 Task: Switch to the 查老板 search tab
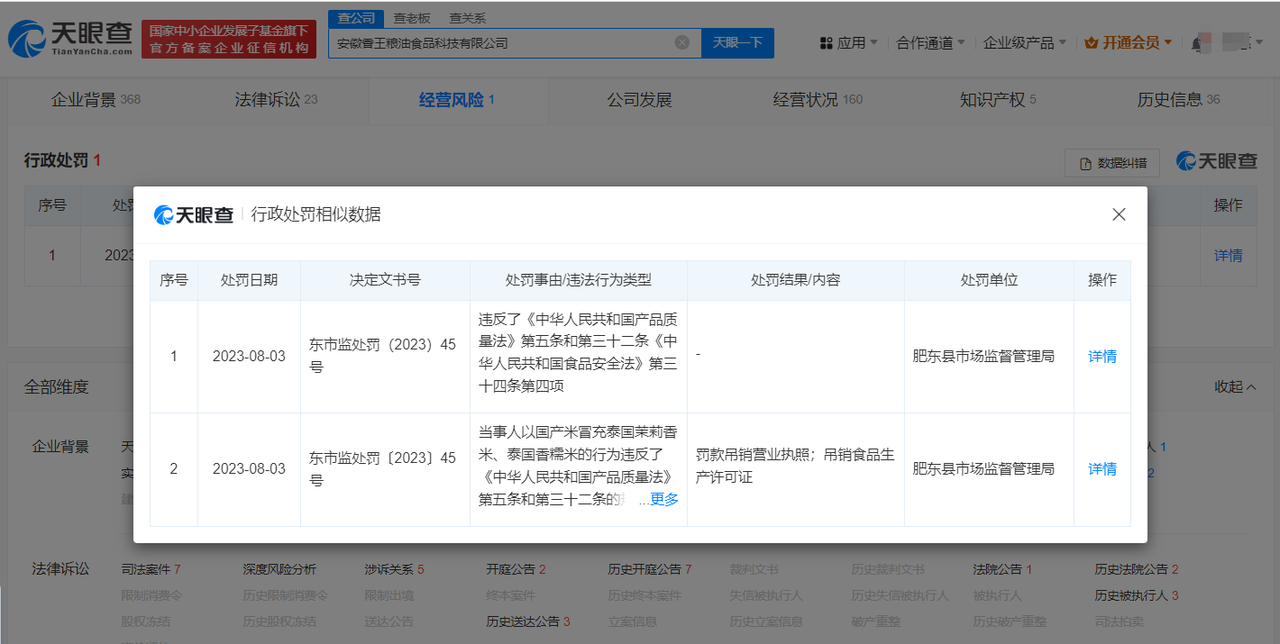[411, 18]
